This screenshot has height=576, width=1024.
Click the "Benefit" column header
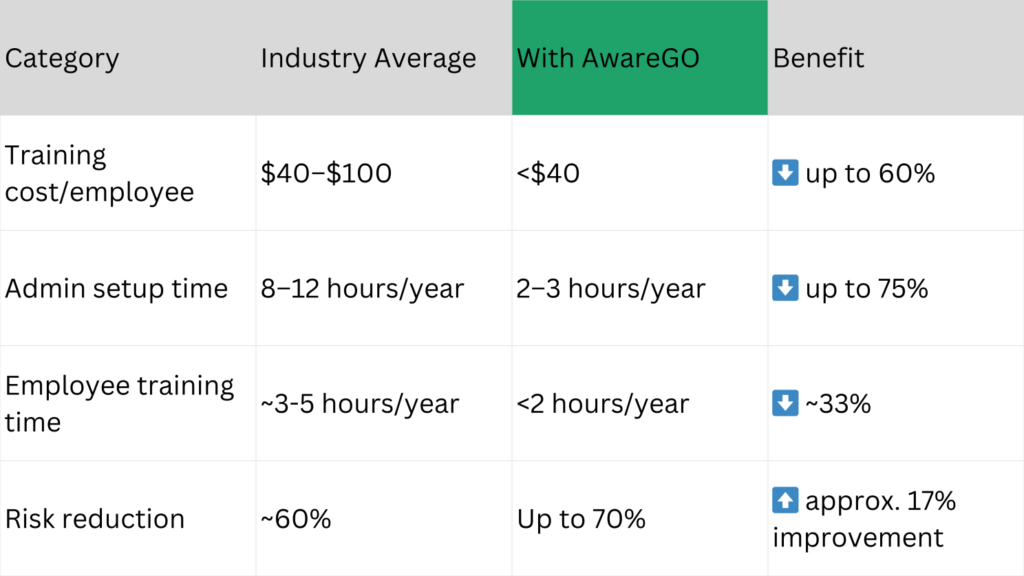(818, 58)
